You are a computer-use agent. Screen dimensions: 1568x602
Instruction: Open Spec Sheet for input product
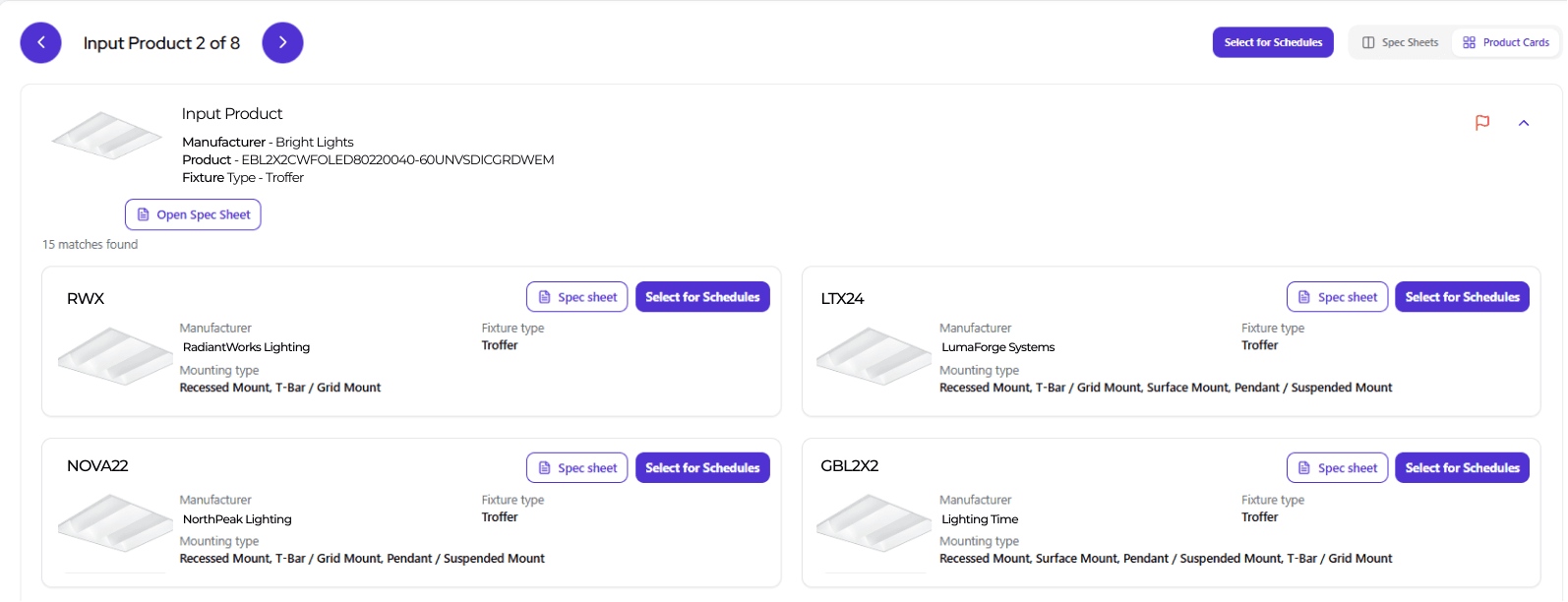pyautogui.click(x=193, y=214)
